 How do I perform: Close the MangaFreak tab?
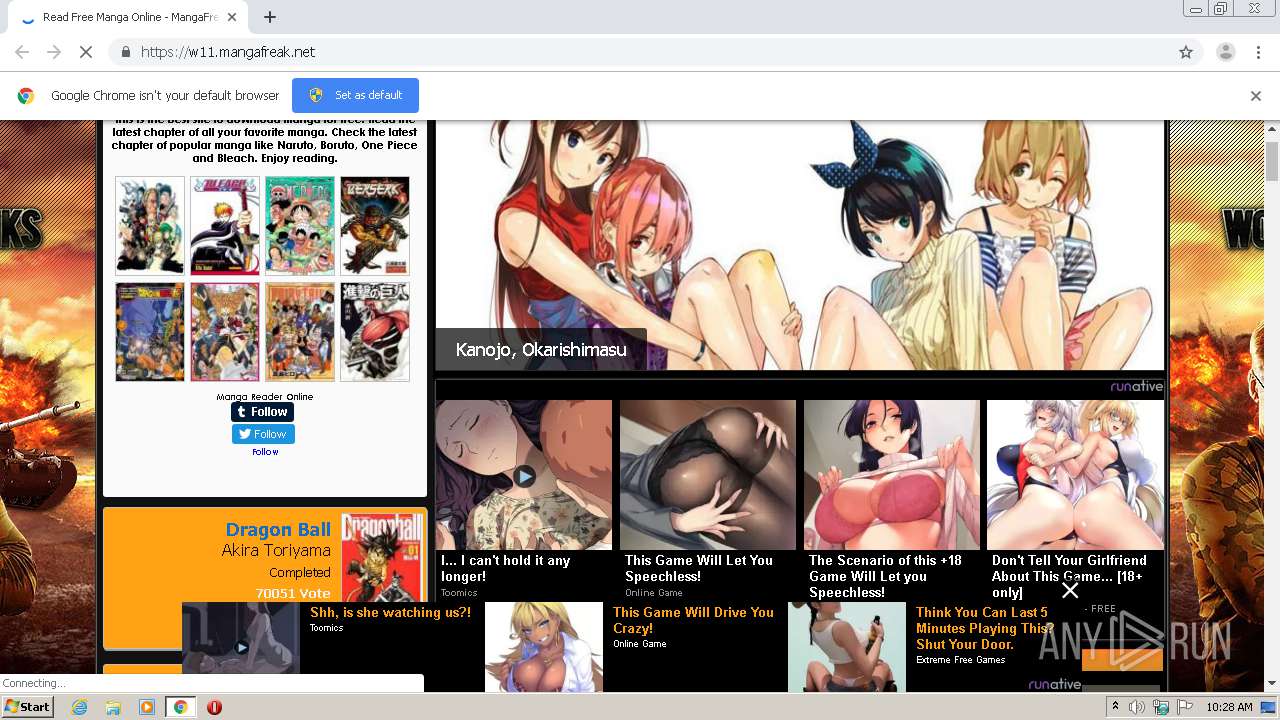tap(233, 18)
